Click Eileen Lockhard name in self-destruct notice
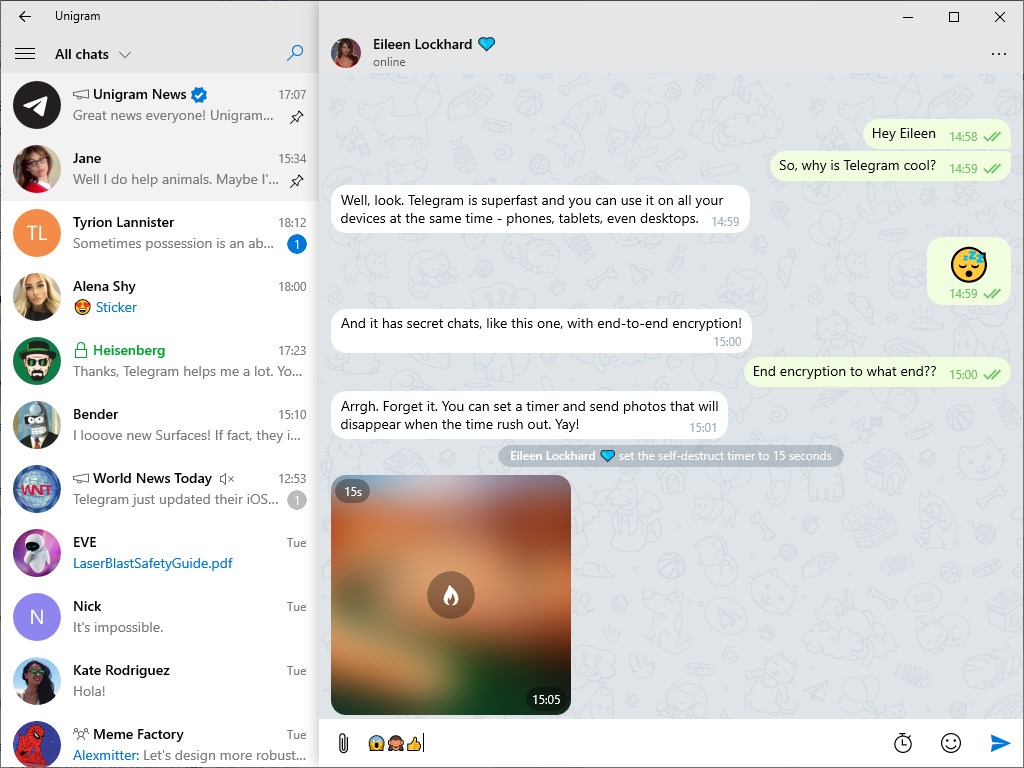This screenshot has width=1024, height=768. tap(552, 456)
